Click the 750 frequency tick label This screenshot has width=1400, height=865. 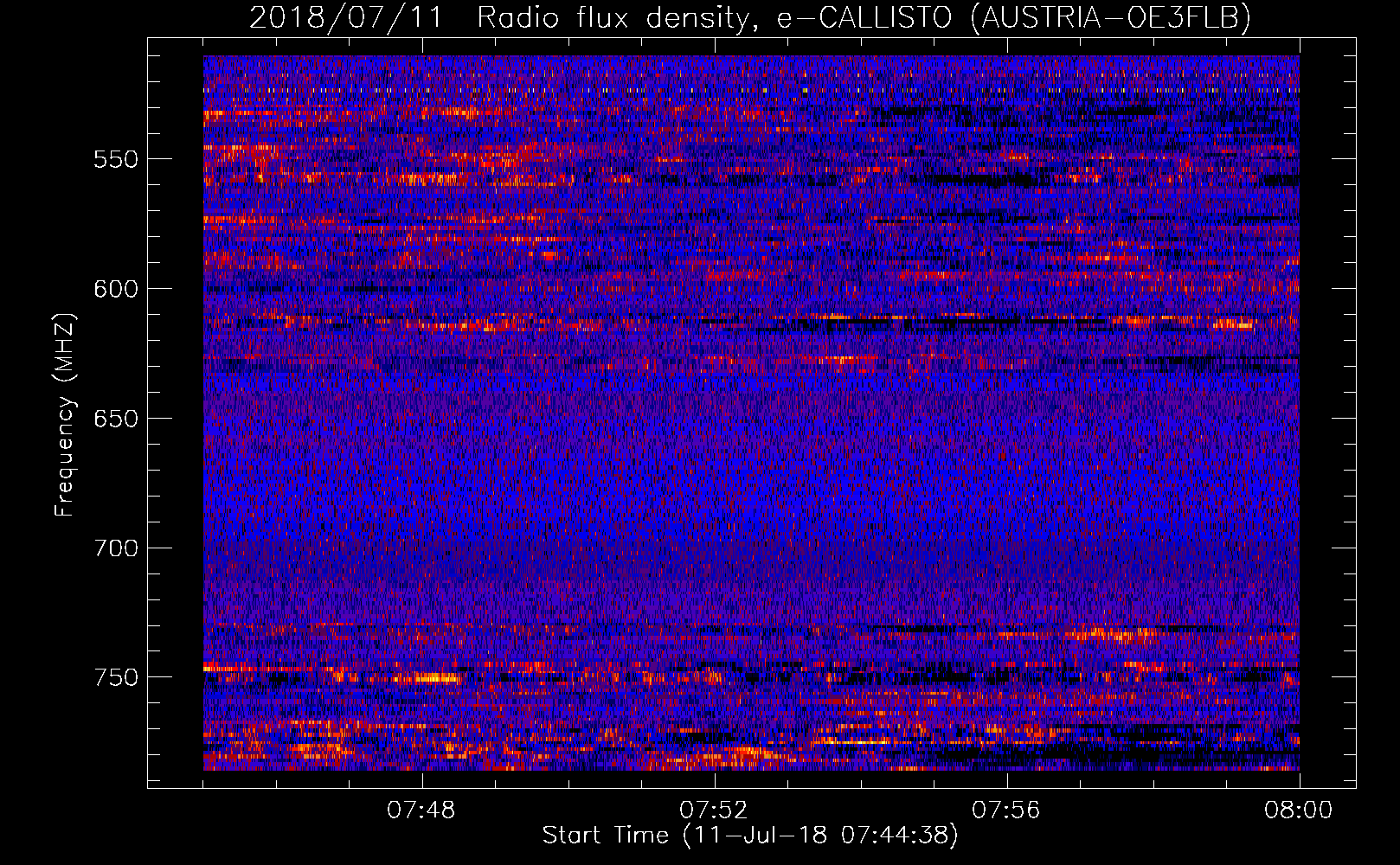point(116,677)
